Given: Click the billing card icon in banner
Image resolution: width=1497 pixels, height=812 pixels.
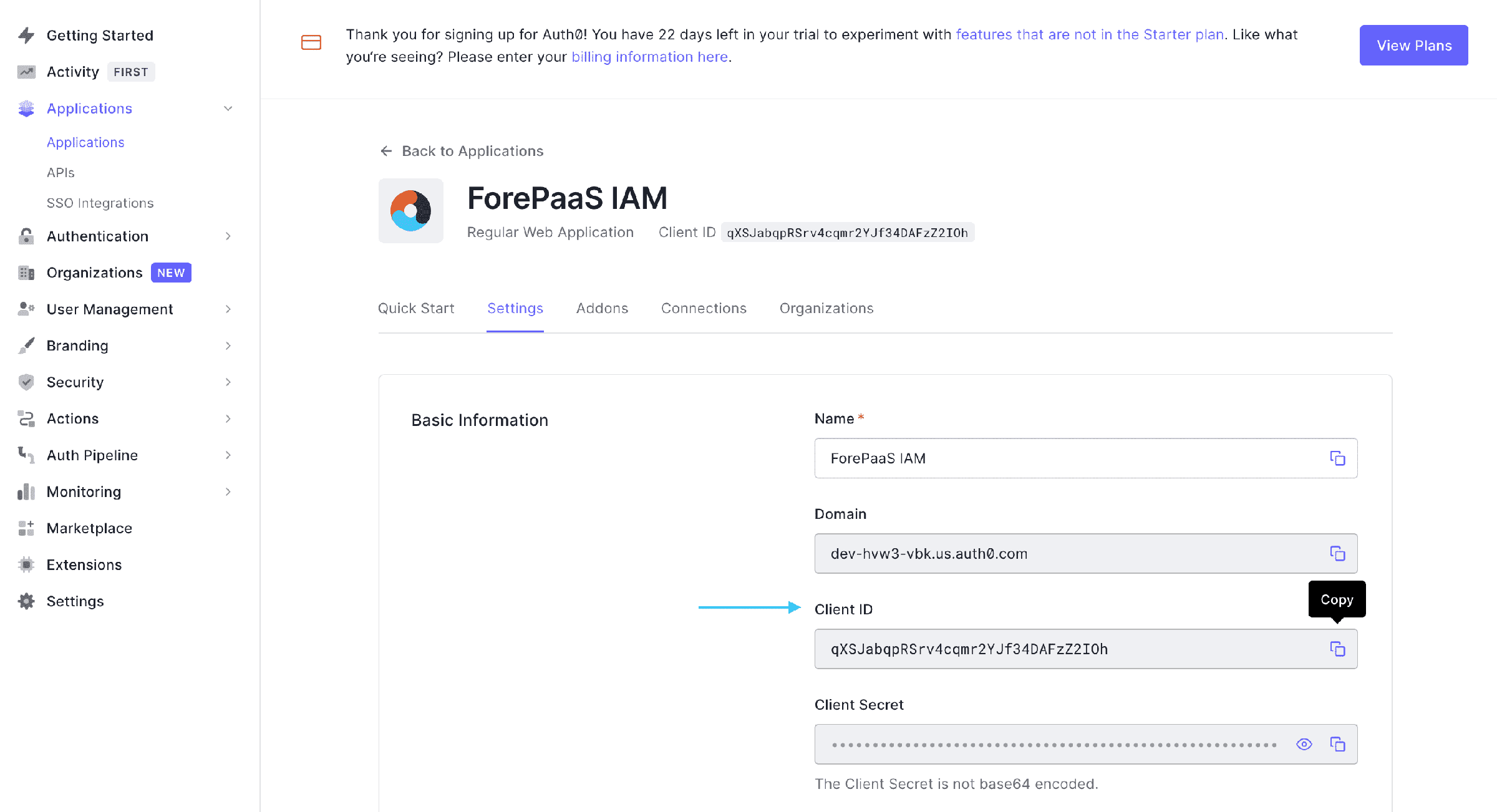Looking at the screenshot, I should click(x=311, y=42).
